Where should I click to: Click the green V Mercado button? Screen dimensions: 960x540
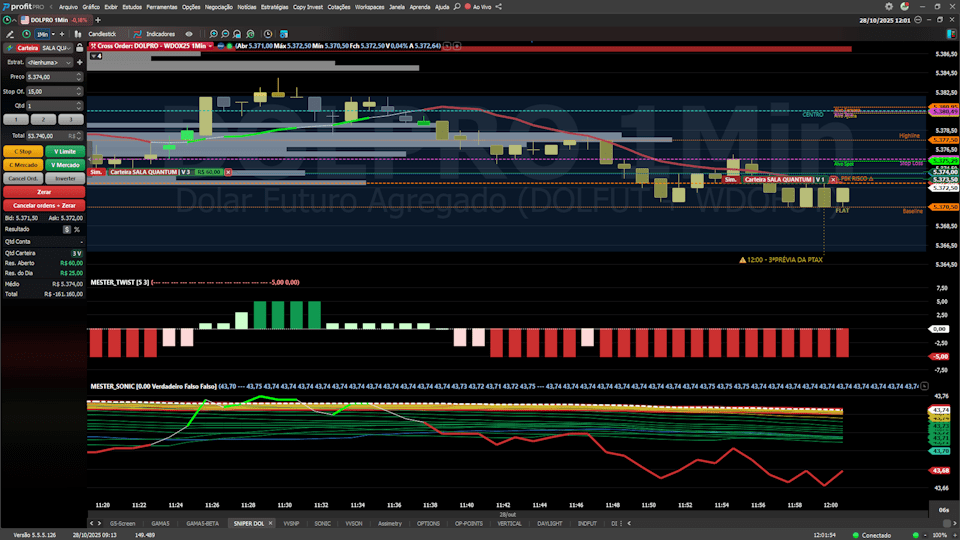[x=65, y=164]
